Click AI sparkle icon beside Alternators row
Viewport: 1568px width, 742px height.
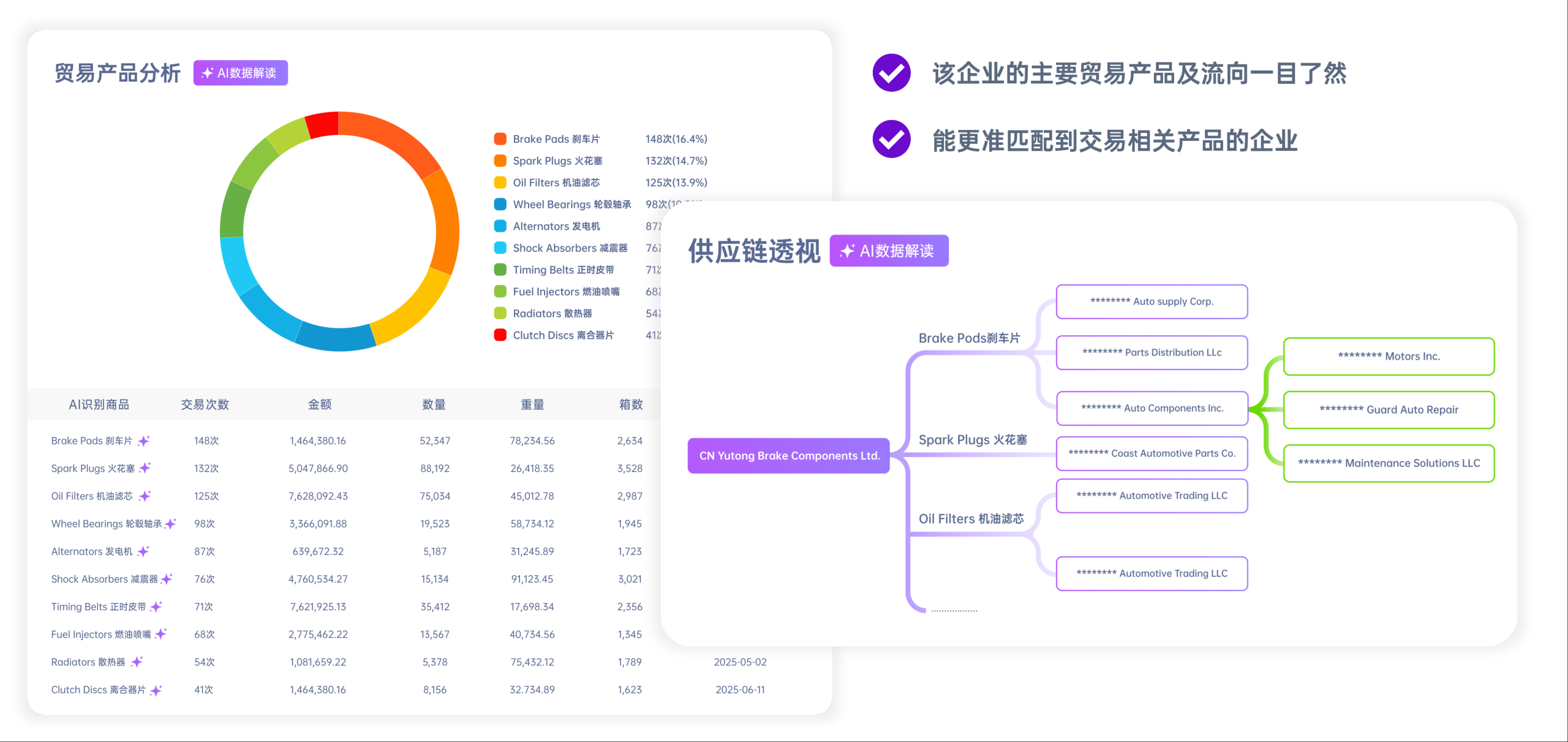143,551
